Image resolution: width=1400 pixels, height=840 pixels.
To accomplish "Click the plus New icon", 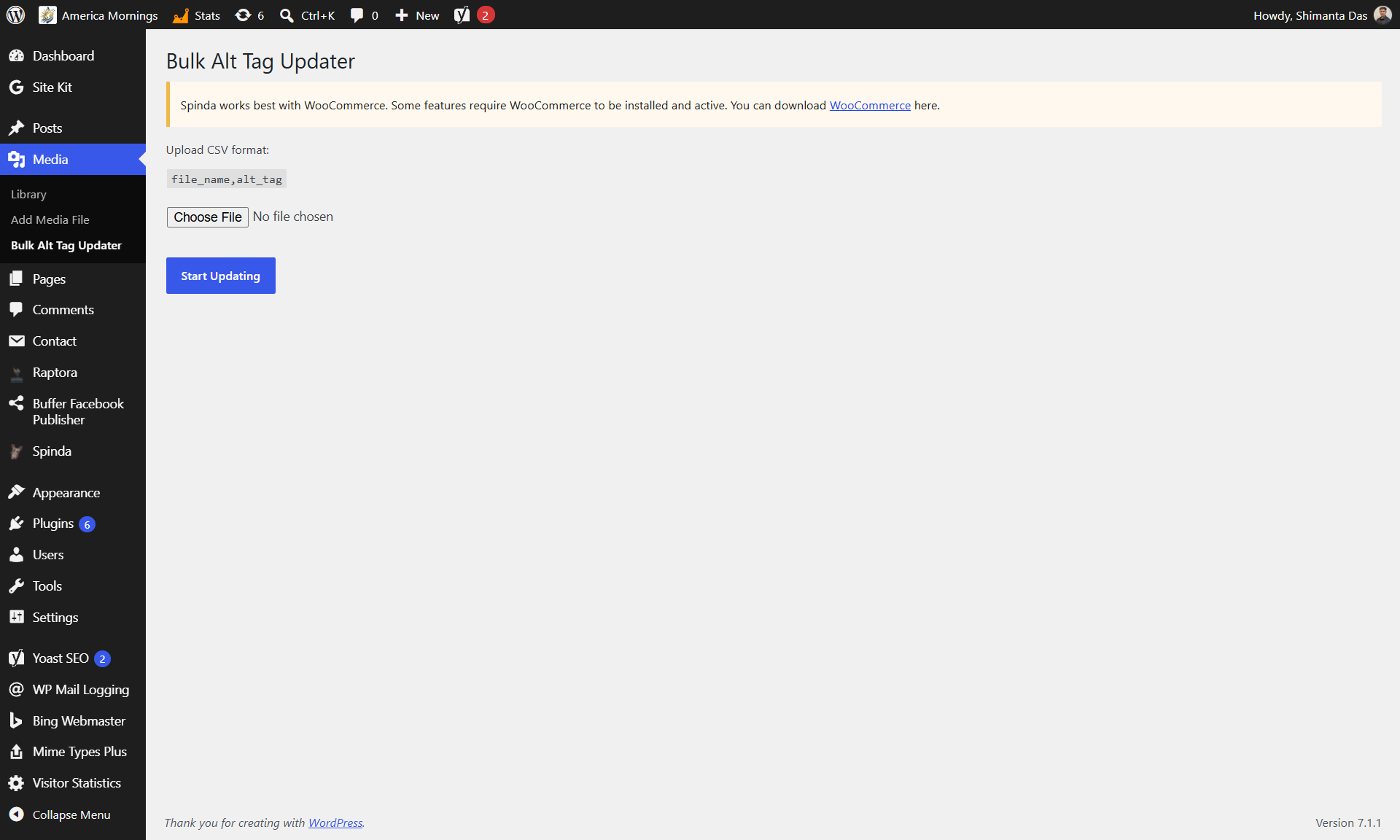I will (x=401, y=15).
